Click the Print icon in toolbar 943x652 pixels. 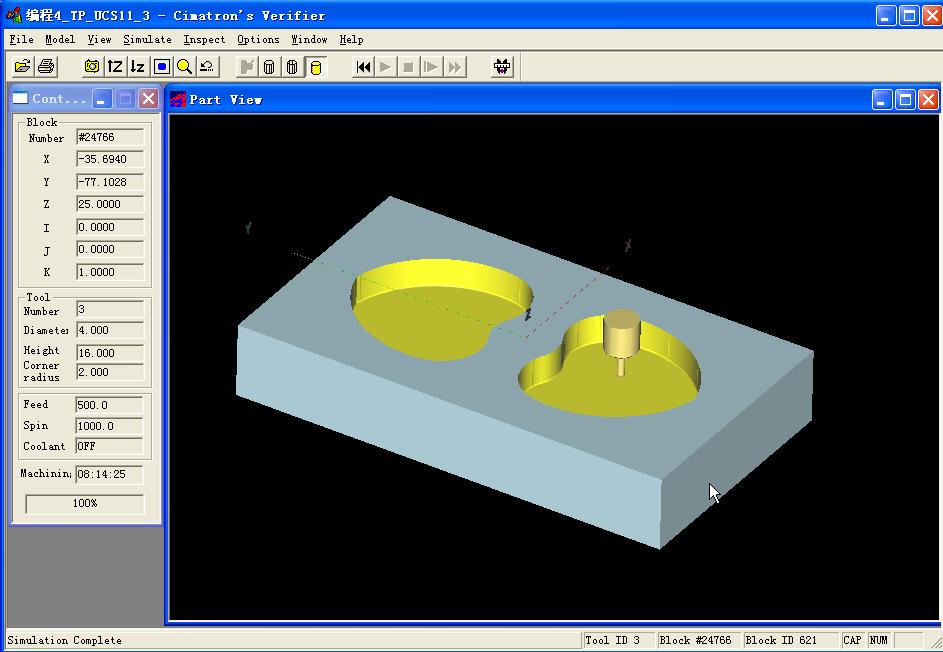pyautogui.click(x=46, y=67)
